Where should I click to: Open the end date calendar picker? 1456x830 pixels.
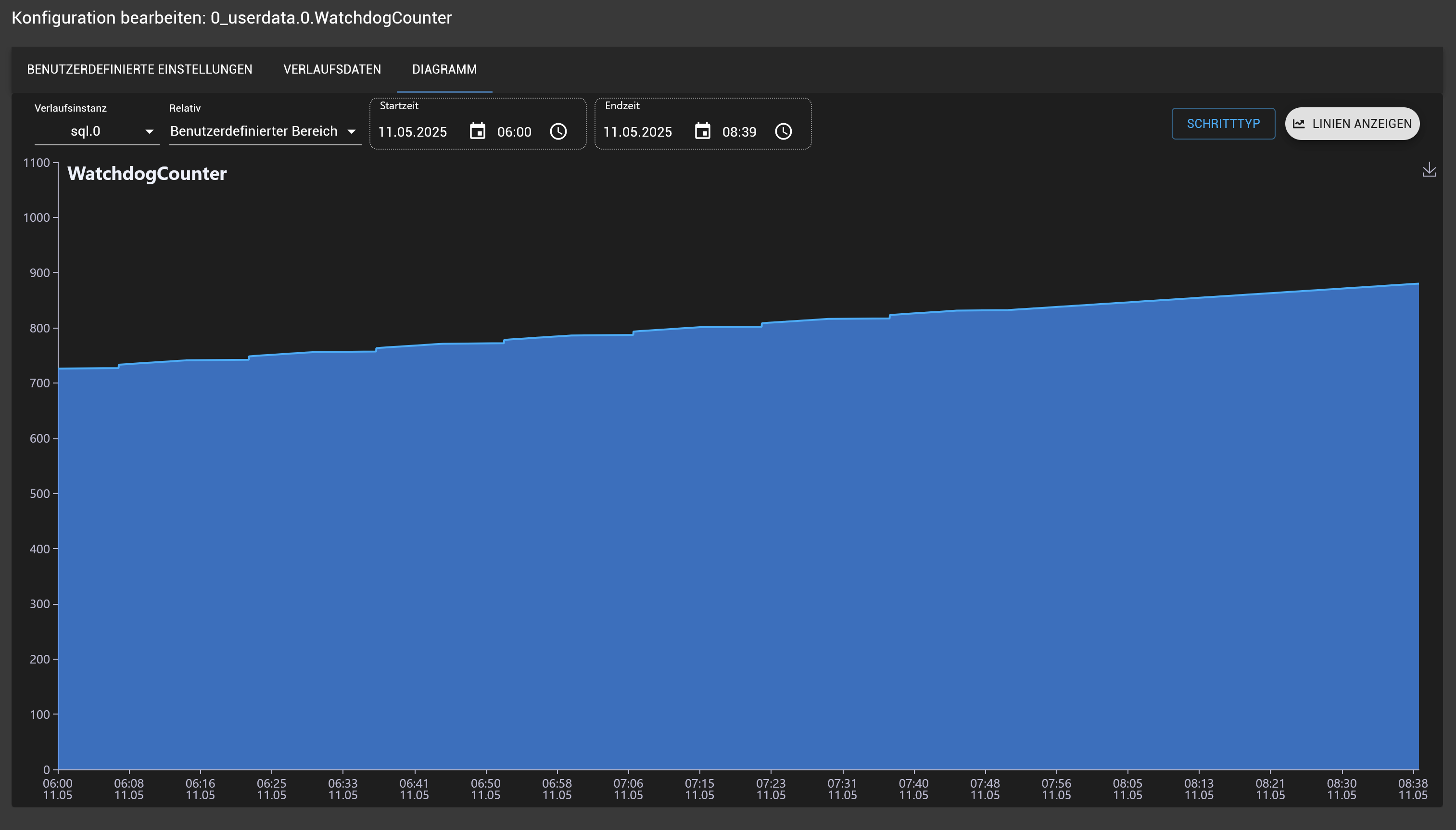(x=702, y=132)
